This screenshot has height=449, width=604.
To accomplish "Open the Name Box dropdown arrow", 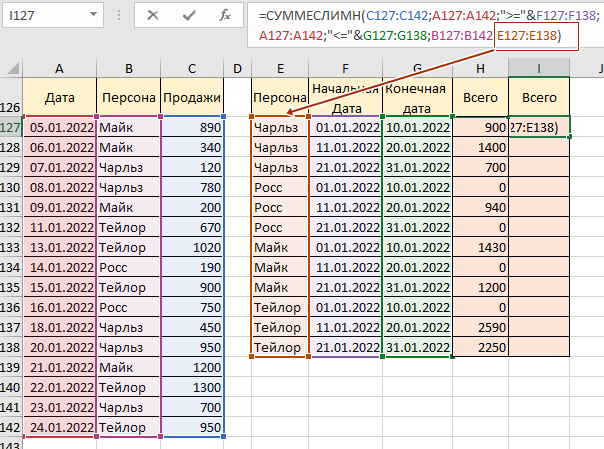I will point(93,15).
